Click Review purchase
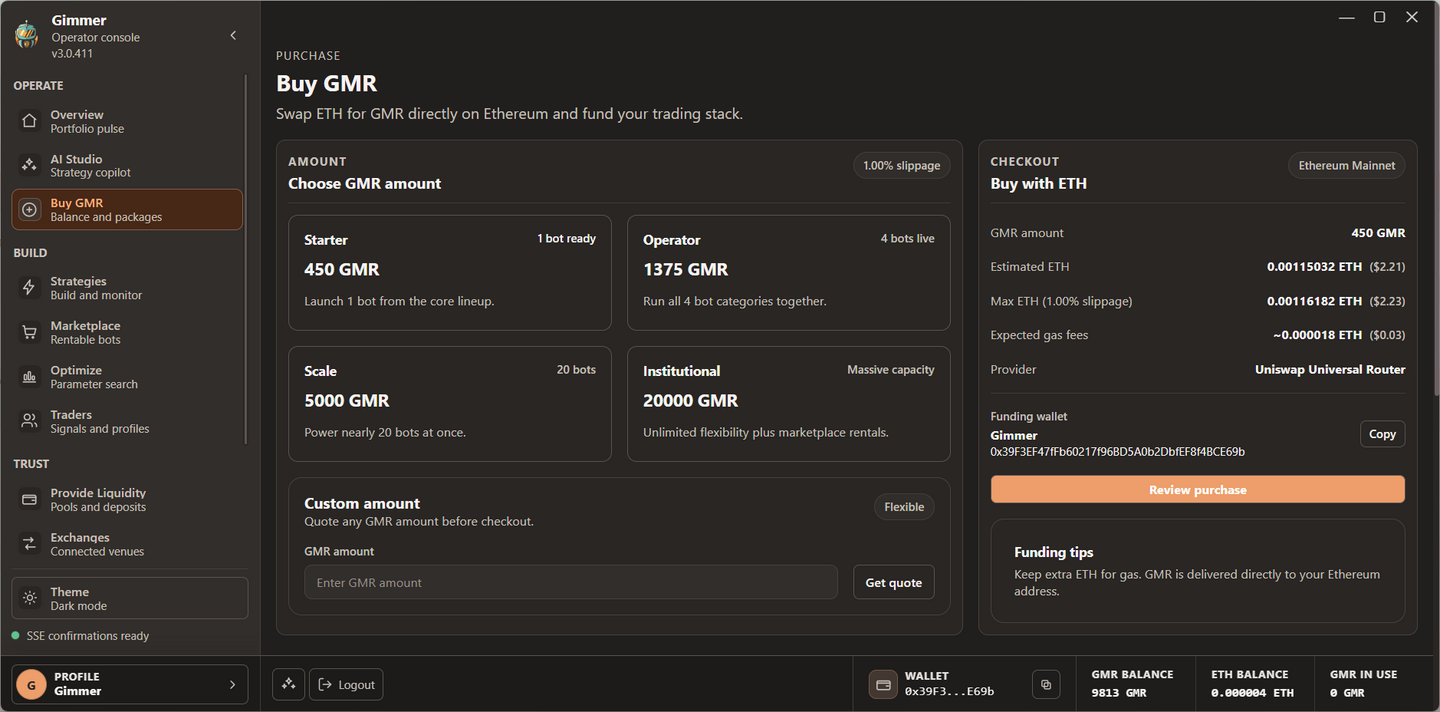1440x712 pixels. tap(1198, 489)
